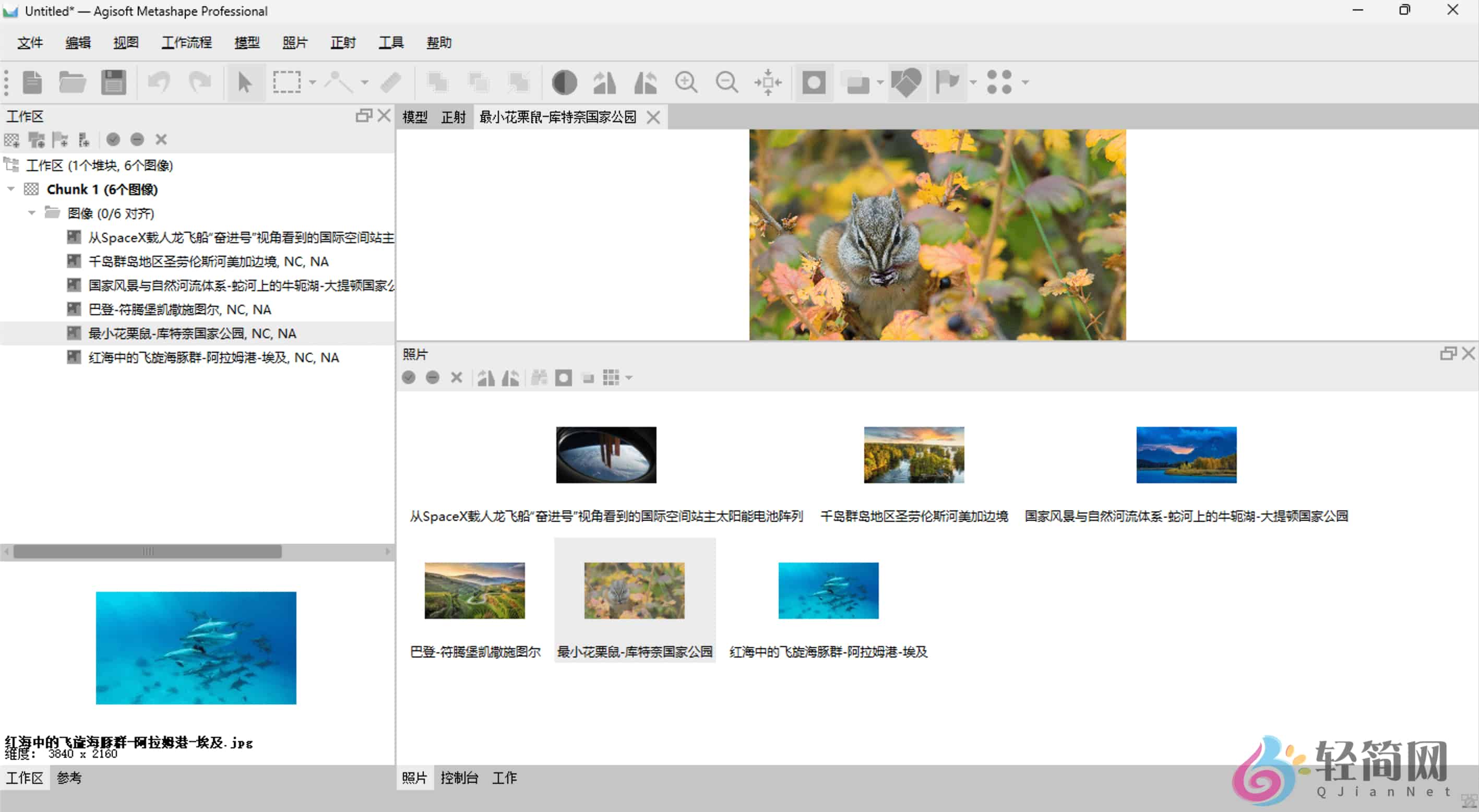Switch to the 控制台 panel tab
This screenshot has width=1479, height=812.
[x=459, y=778]
